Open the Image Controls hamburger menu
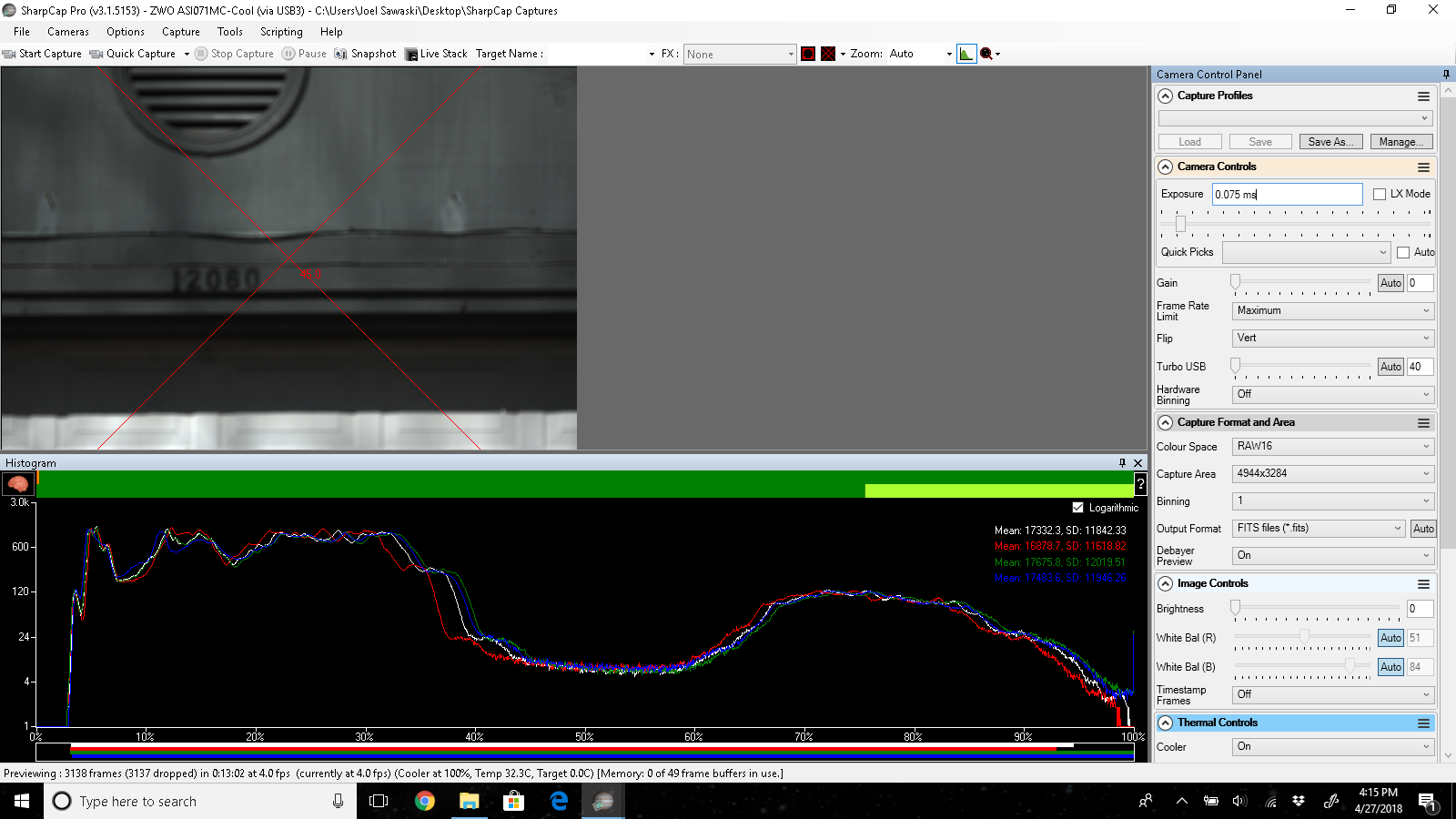1456x819 pixels. (x=1423, y=584)
